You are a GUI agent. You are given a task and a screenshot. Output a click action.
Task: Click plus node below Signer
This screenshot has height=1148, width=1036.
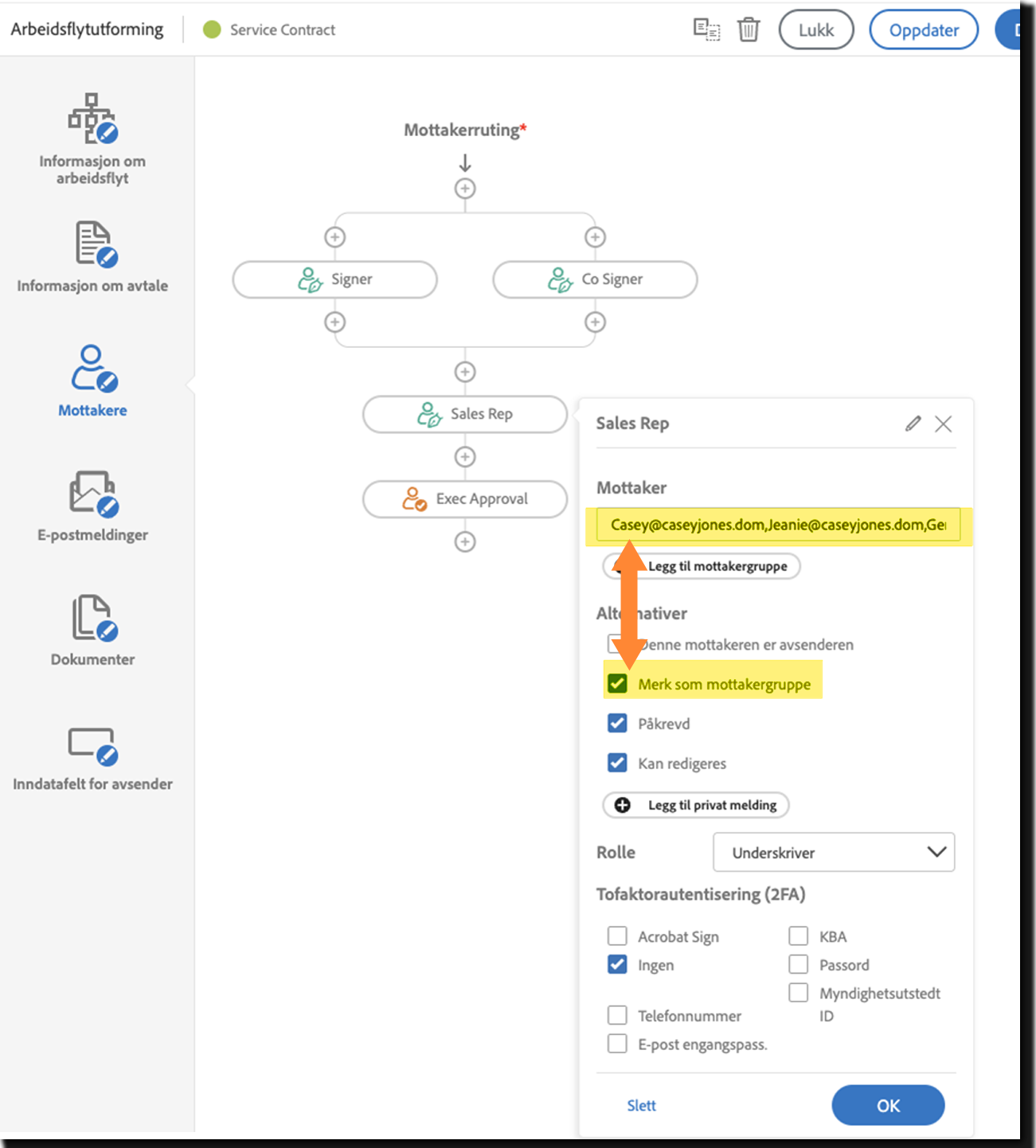point(335,322)
